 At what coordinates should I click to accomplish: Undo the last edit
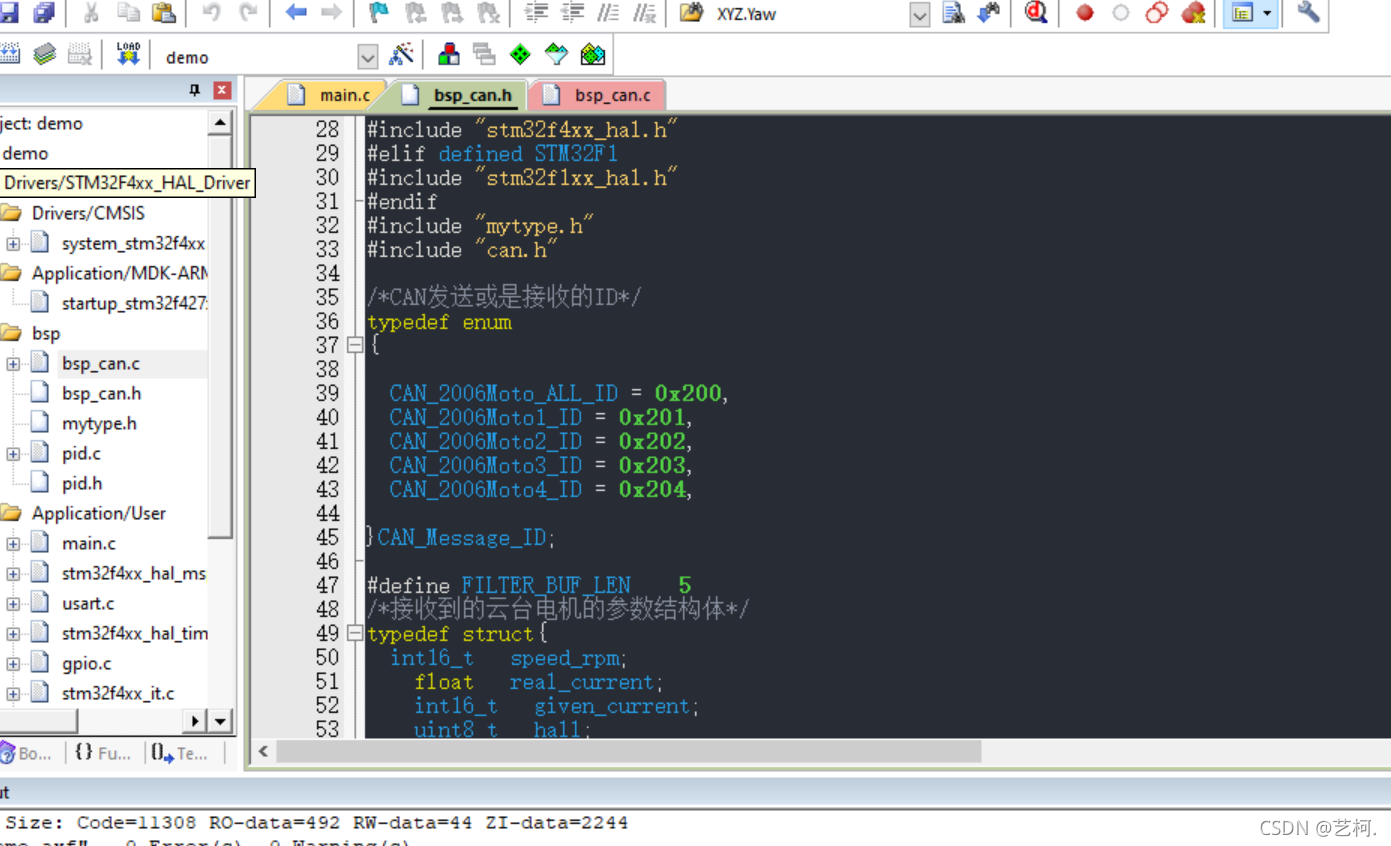(x=212, y=13)
